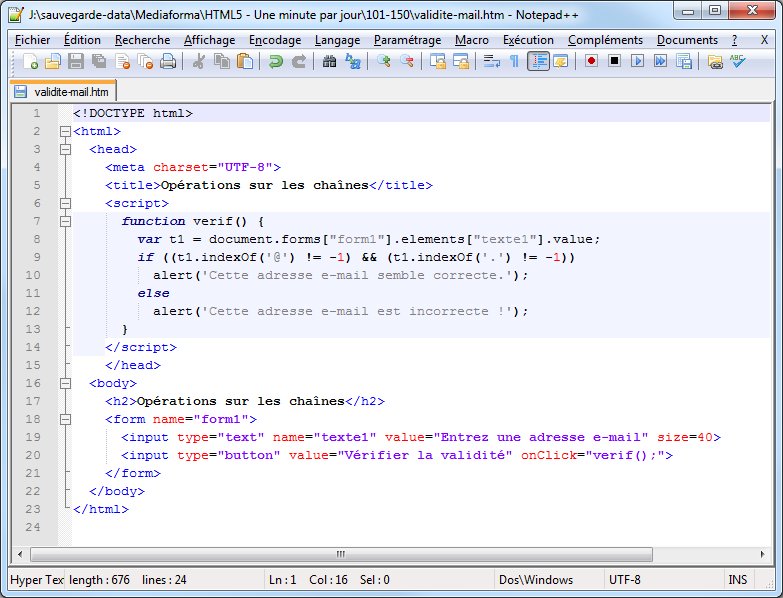The width and height of the screenshot is (783, 598).
Task: Click the INS indicator in status bar
Action: 738,580
